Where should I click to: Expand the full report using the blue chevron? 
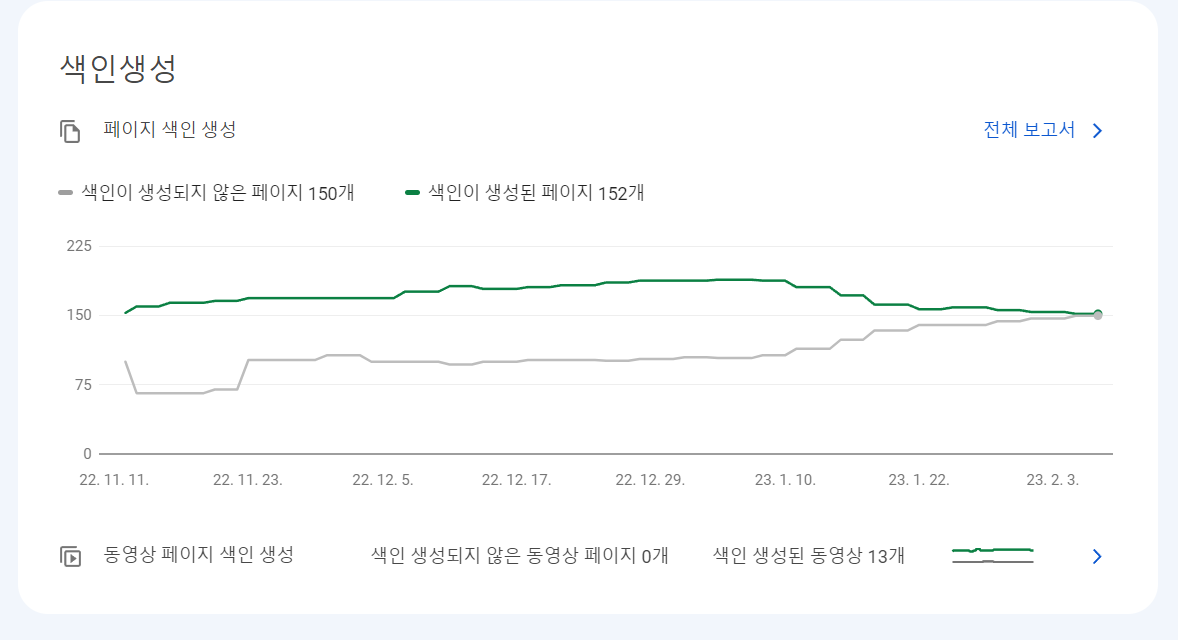(x=1098, y=130)
